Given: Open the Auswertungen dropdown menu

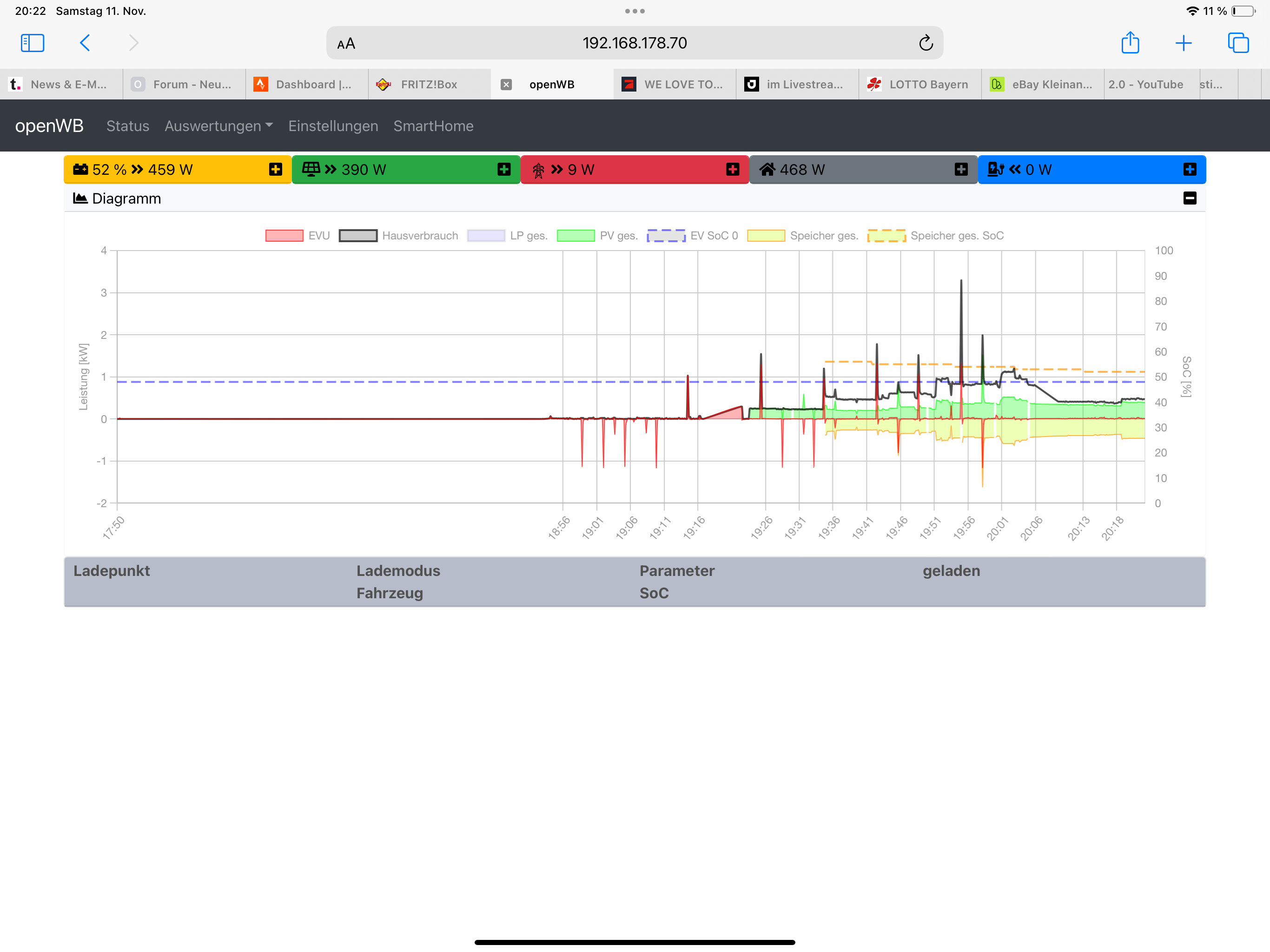Looking at the screenshot, I should (x=218, y=126).
